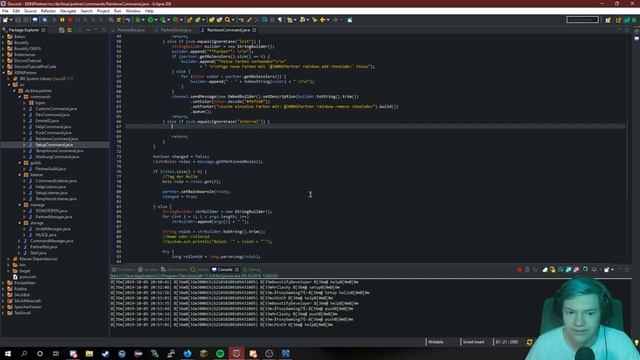This screenshot has width=640, height=360.
Task: Collapse the guilds package node
Action: click(x=20, y=163)
